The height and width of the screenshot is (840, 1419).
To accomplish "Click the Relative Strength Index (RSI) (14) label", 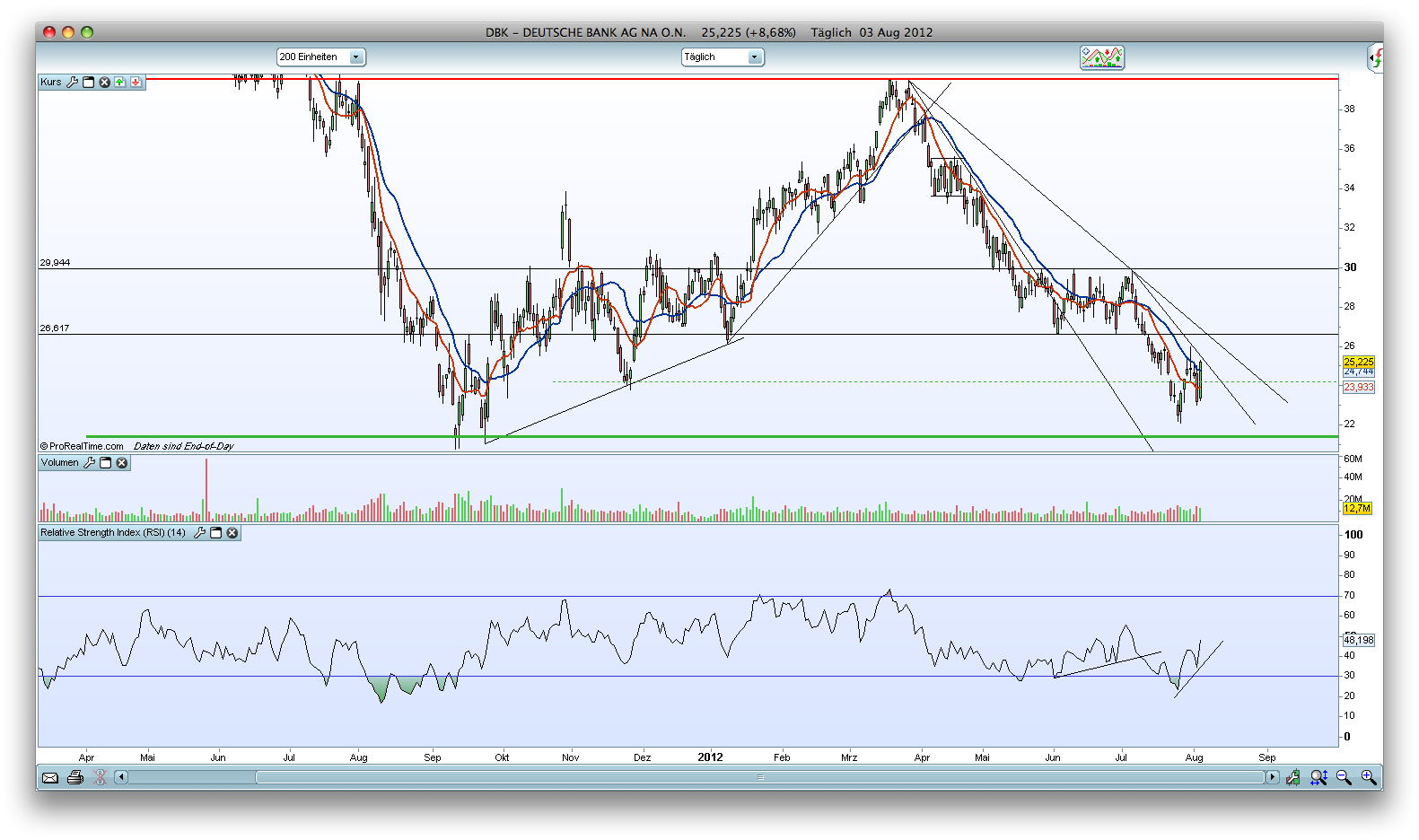I will [113, 533].
